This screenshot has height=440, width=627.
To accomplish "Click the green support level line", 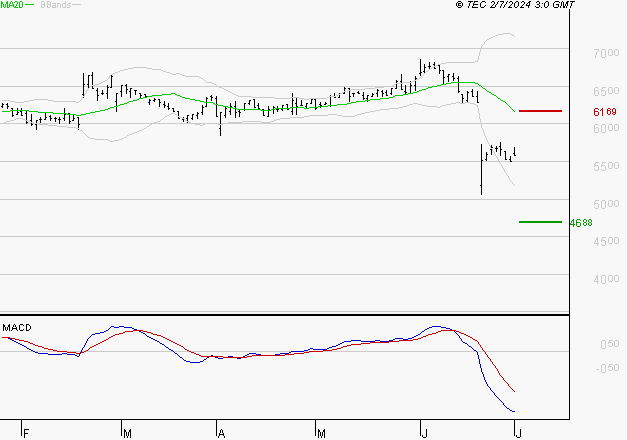I will coord(540,222).
